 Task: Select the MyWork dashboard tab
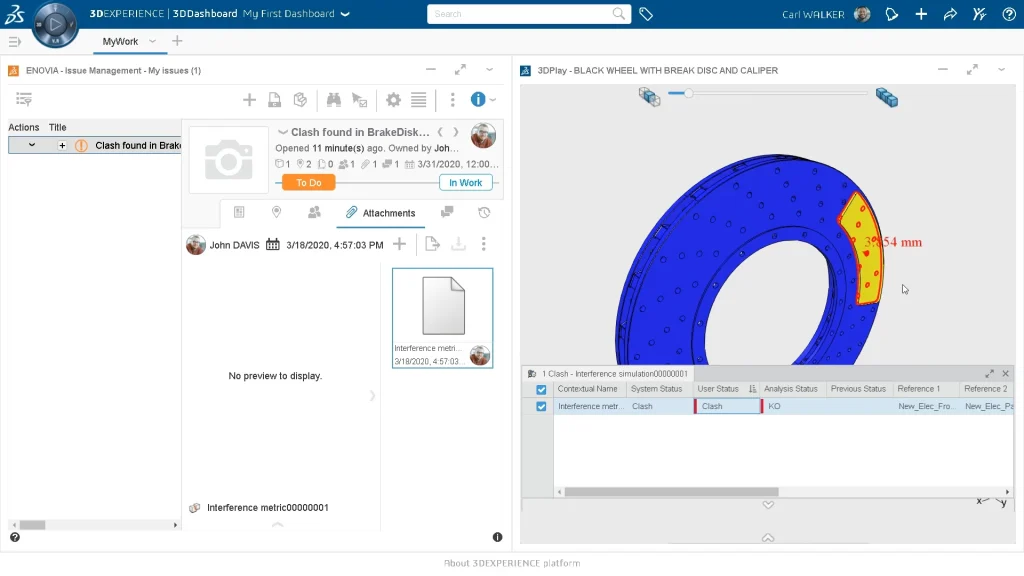point(121,41)
